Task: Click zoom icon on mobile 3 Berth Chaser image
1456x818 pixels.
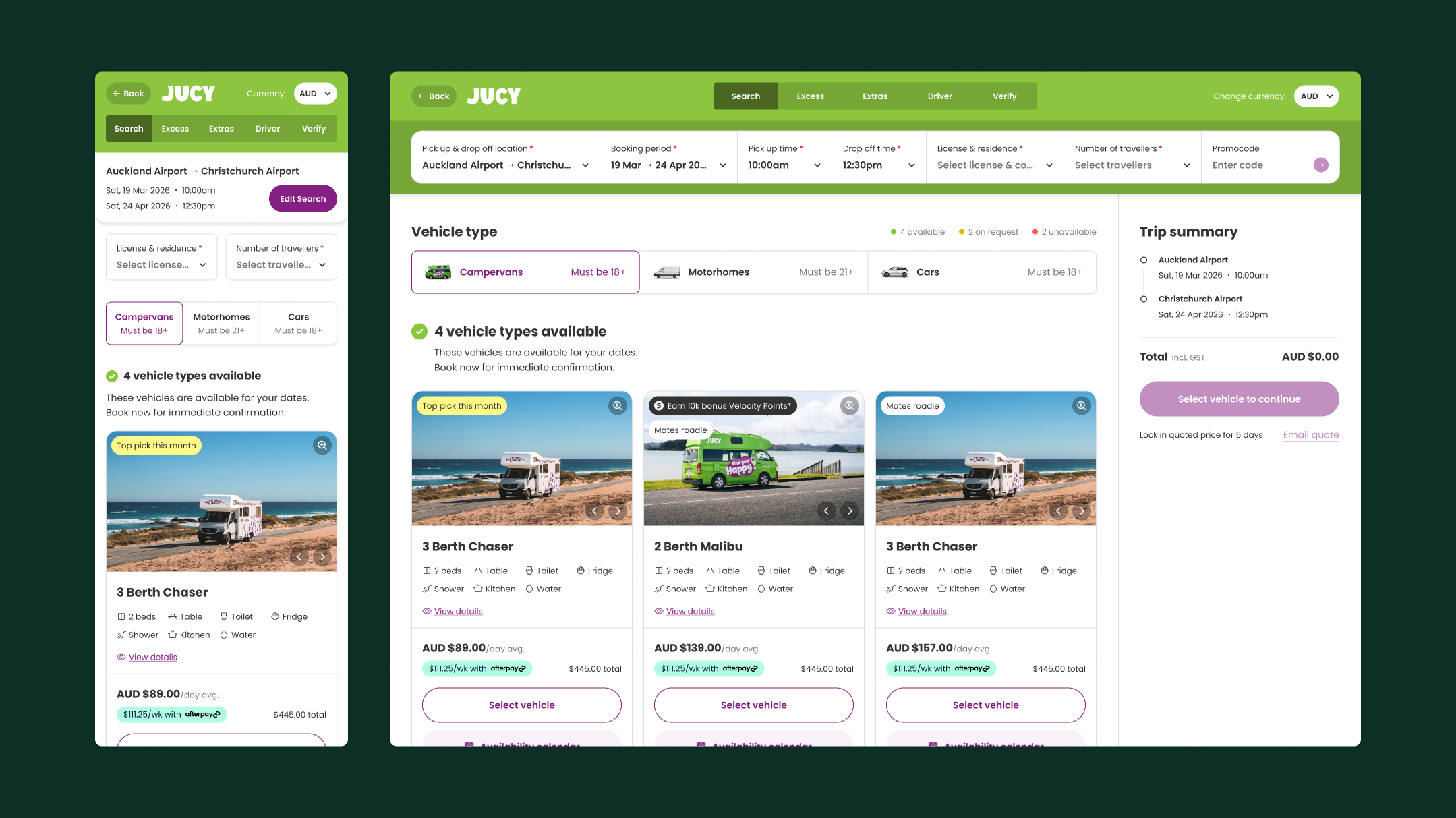Action: [322, 445]
